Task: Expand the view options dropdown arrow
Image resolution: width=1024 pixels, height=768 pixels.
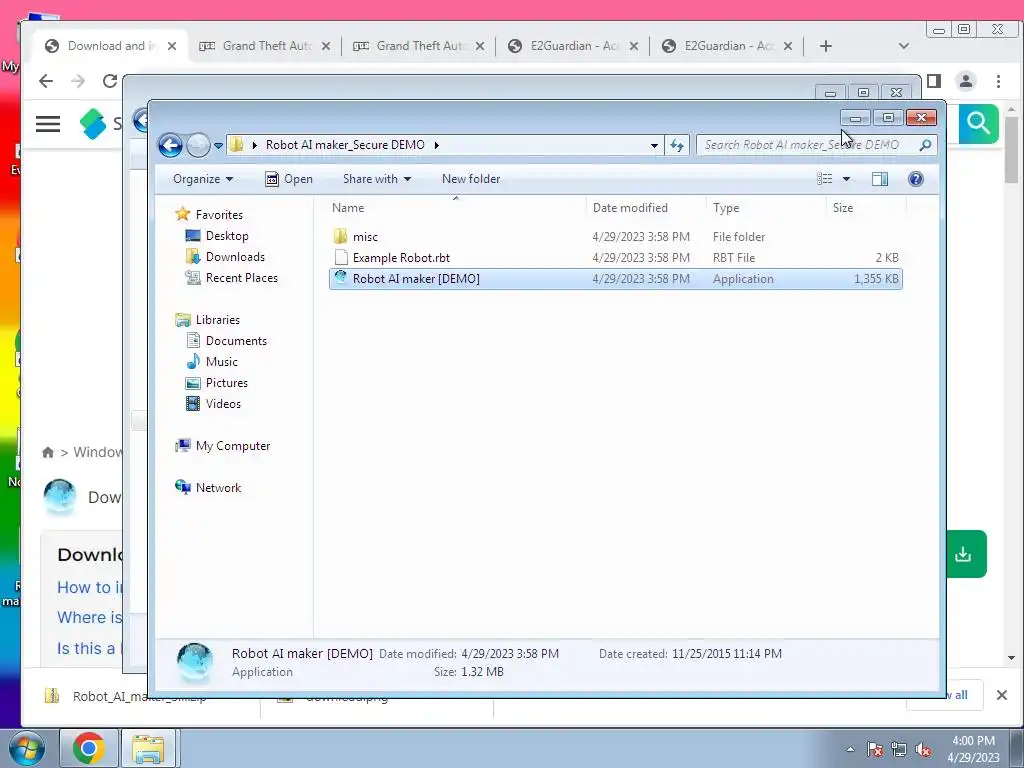Action: click(x=846, y=179)
